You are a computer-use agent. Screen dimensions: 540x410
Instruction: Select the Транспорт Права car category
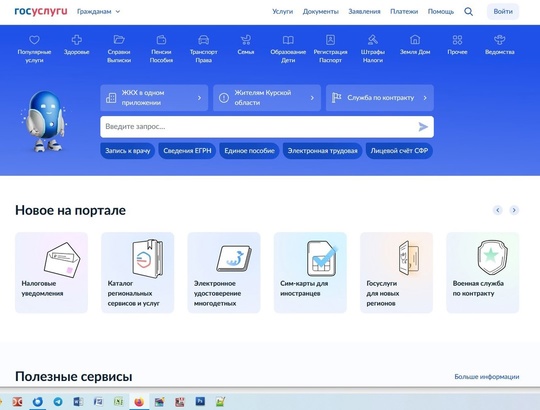click(204, 49)
